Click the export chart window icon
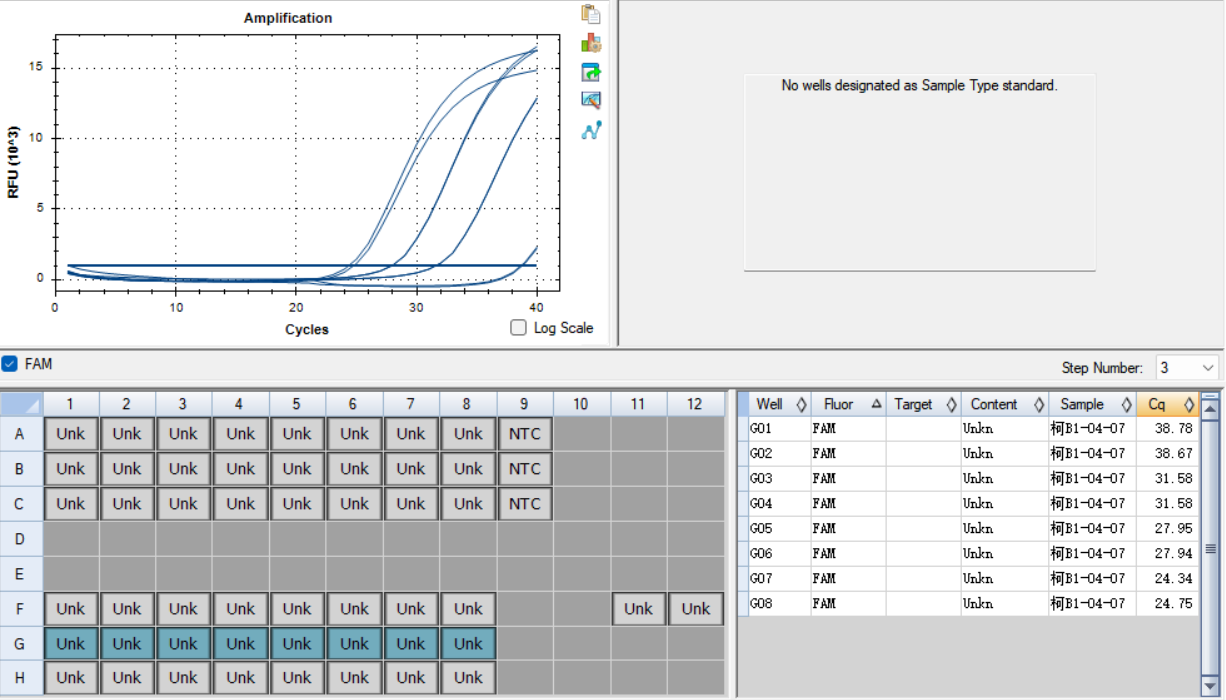The width and height of the screenshot is (1226, 700). pos(591,72)
